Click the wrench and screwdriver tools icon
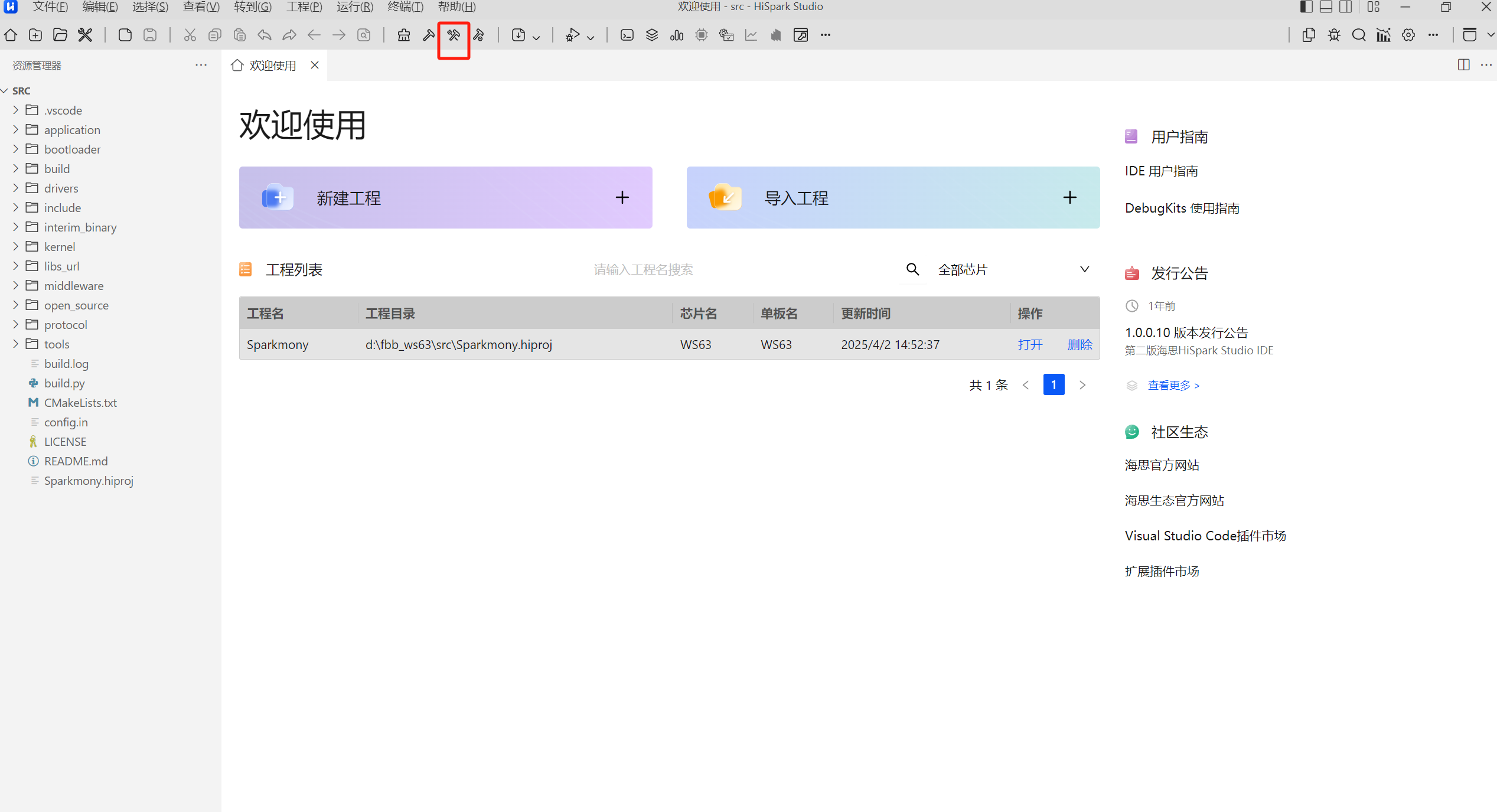Screen dimensions: 1497x812 [x=85, y=35]
